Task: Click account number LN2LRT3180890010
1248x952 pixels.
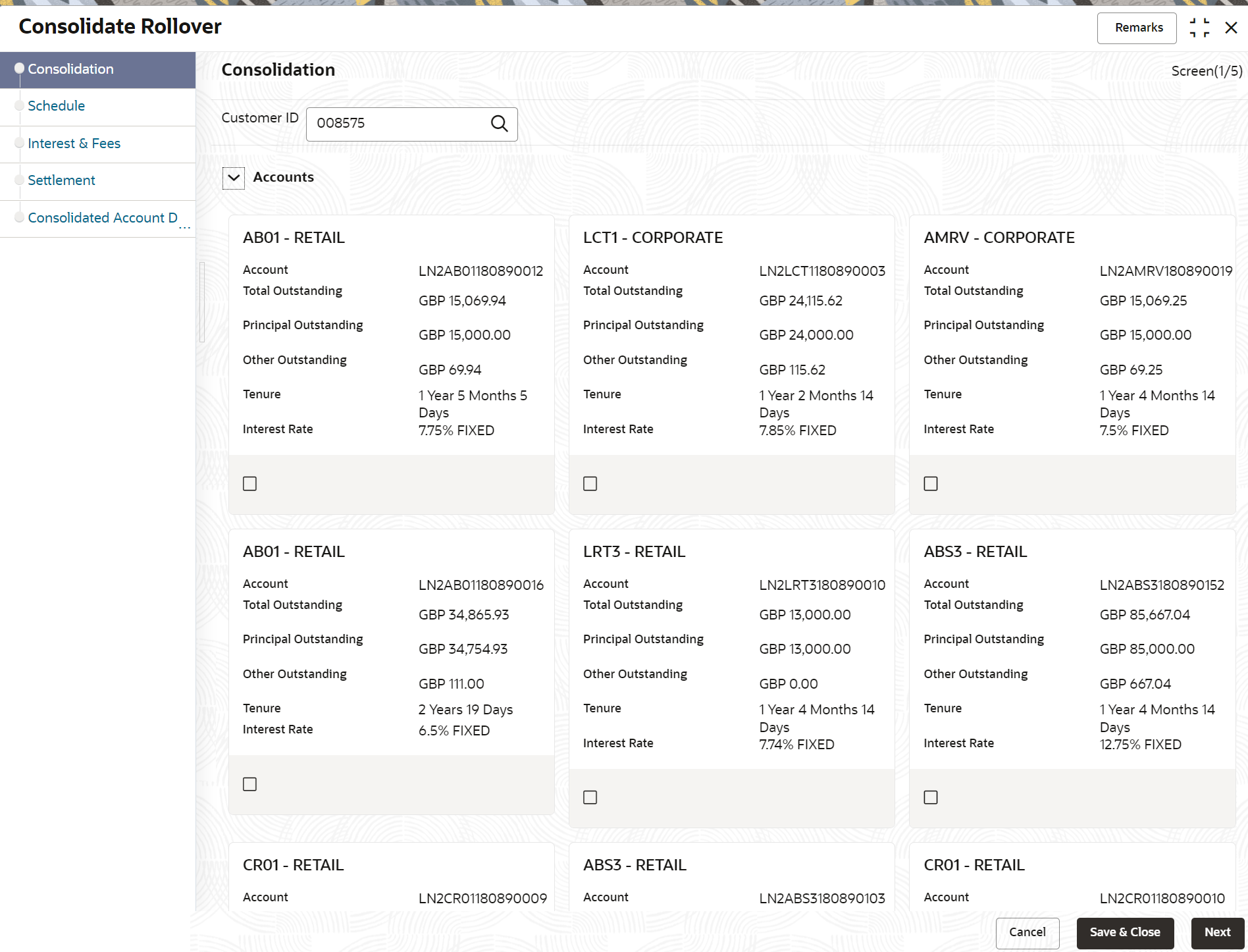Action: tap(822, 585)
